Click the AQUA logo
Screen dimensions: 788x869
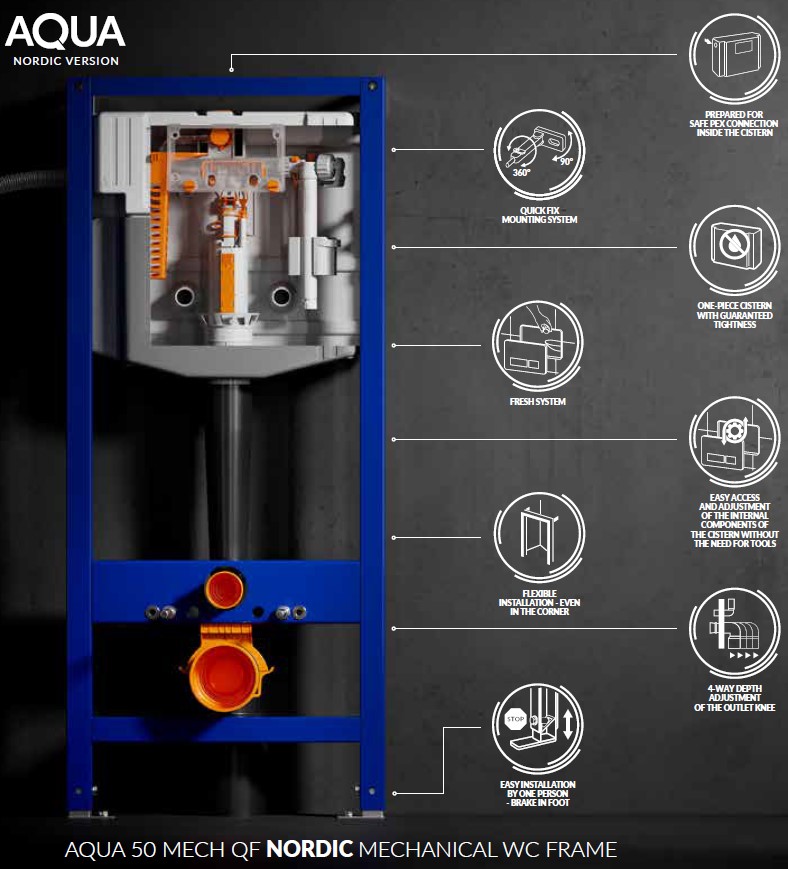[x=65, y=32]
